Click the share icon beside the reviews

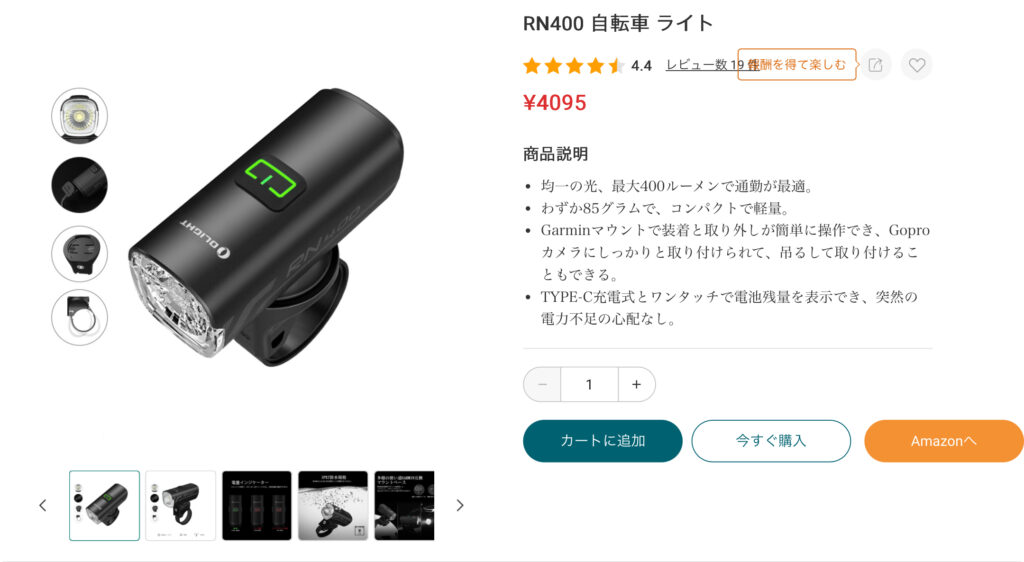coord(875,65)
